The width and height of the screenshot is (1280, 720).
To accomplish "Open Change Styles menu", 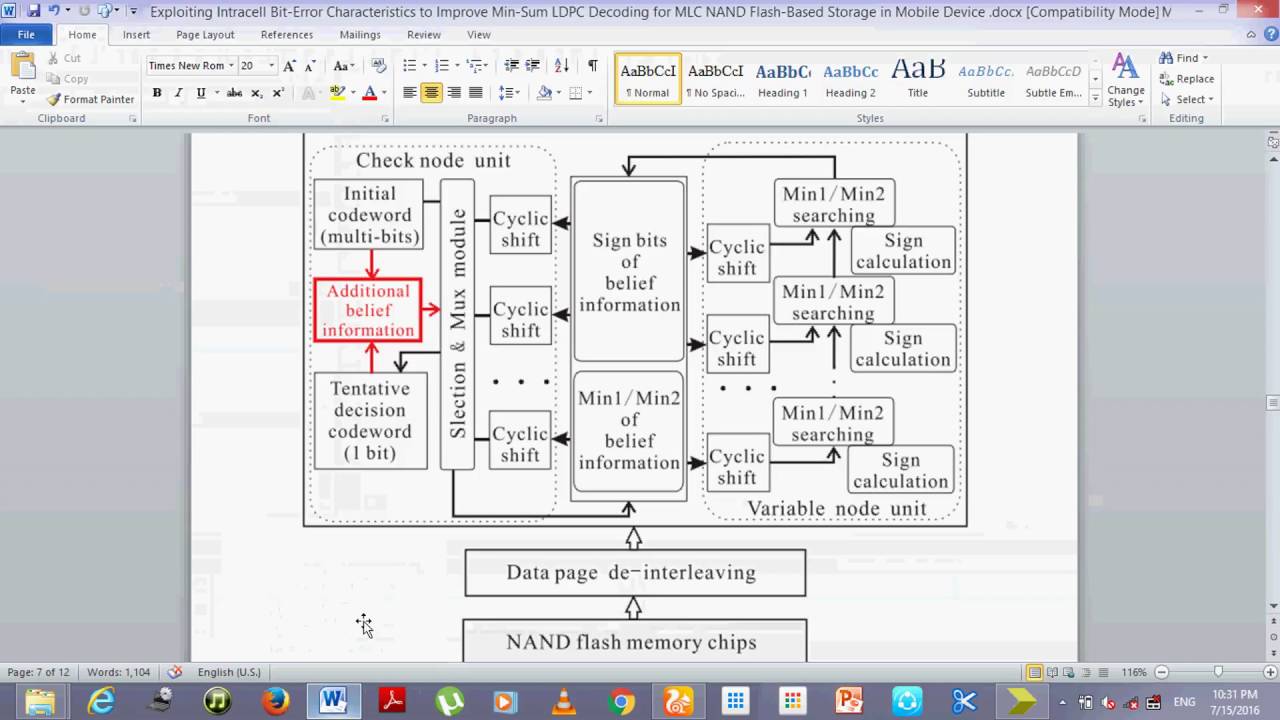I will pyautogui.click(x=1126, y=80).
